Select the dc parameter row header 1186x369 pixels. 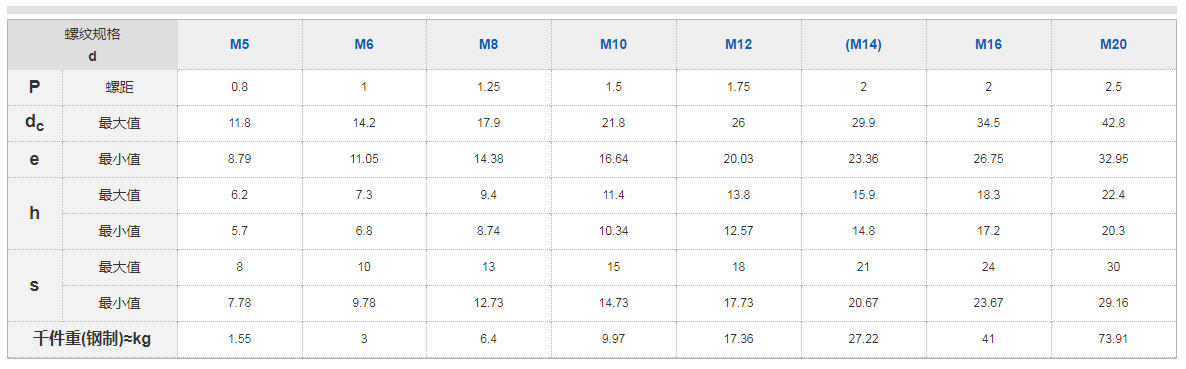click(x=35, y=123)
